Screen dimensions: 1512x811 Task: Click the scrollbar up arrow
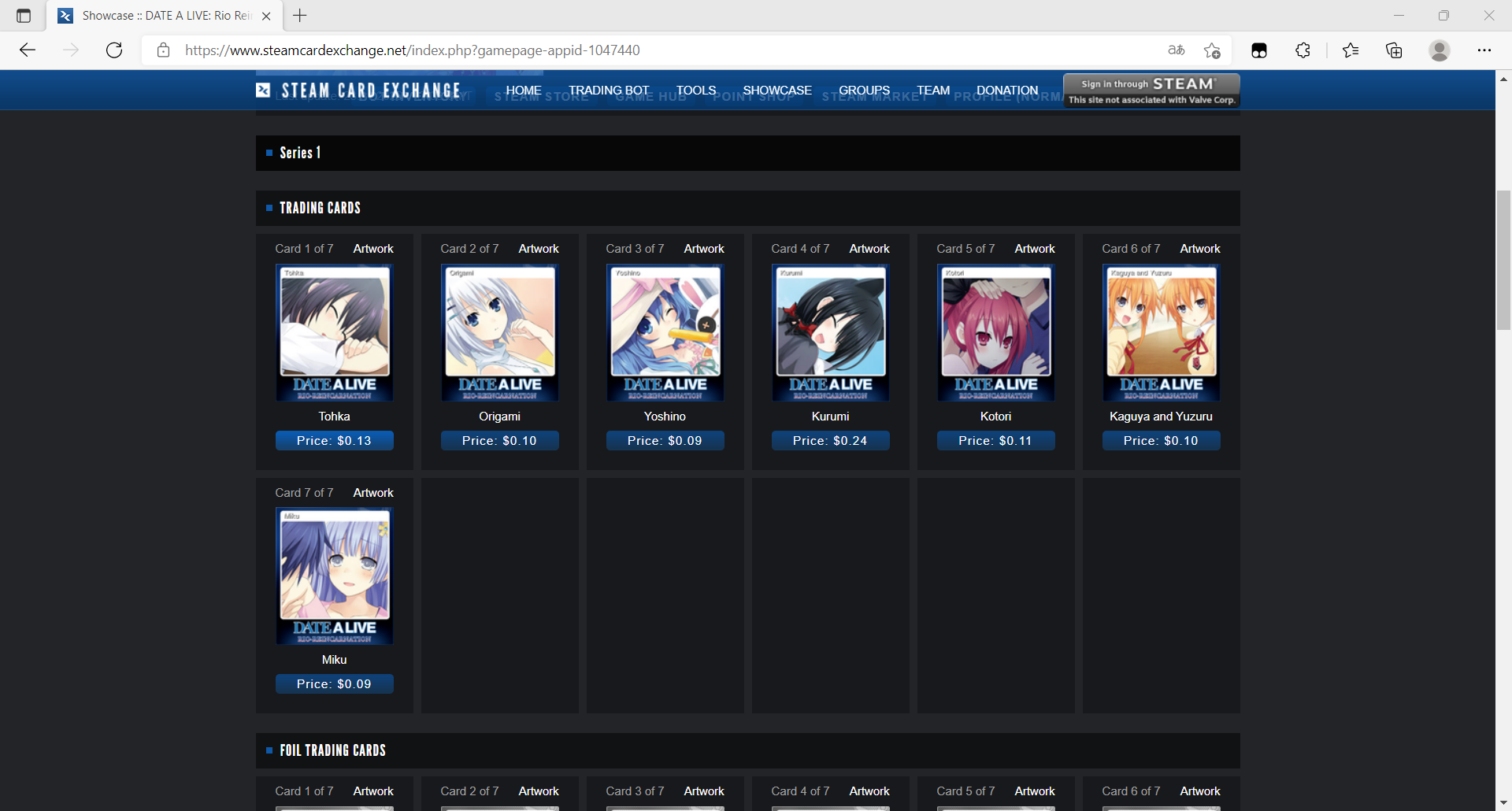coord(1503,79)
